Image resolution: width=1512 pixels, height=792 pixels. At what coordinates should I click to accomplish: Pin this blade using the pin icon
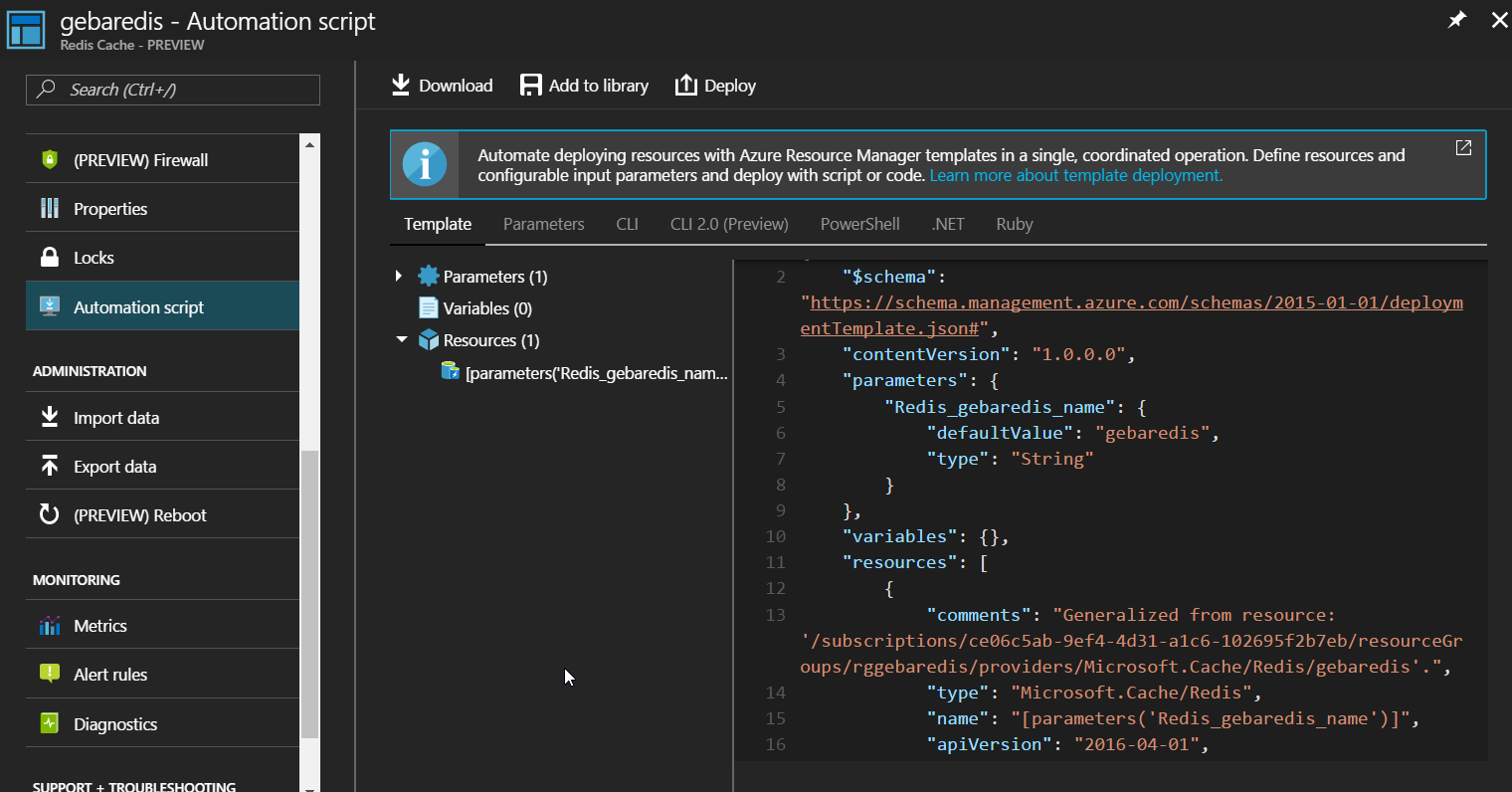1457,20
